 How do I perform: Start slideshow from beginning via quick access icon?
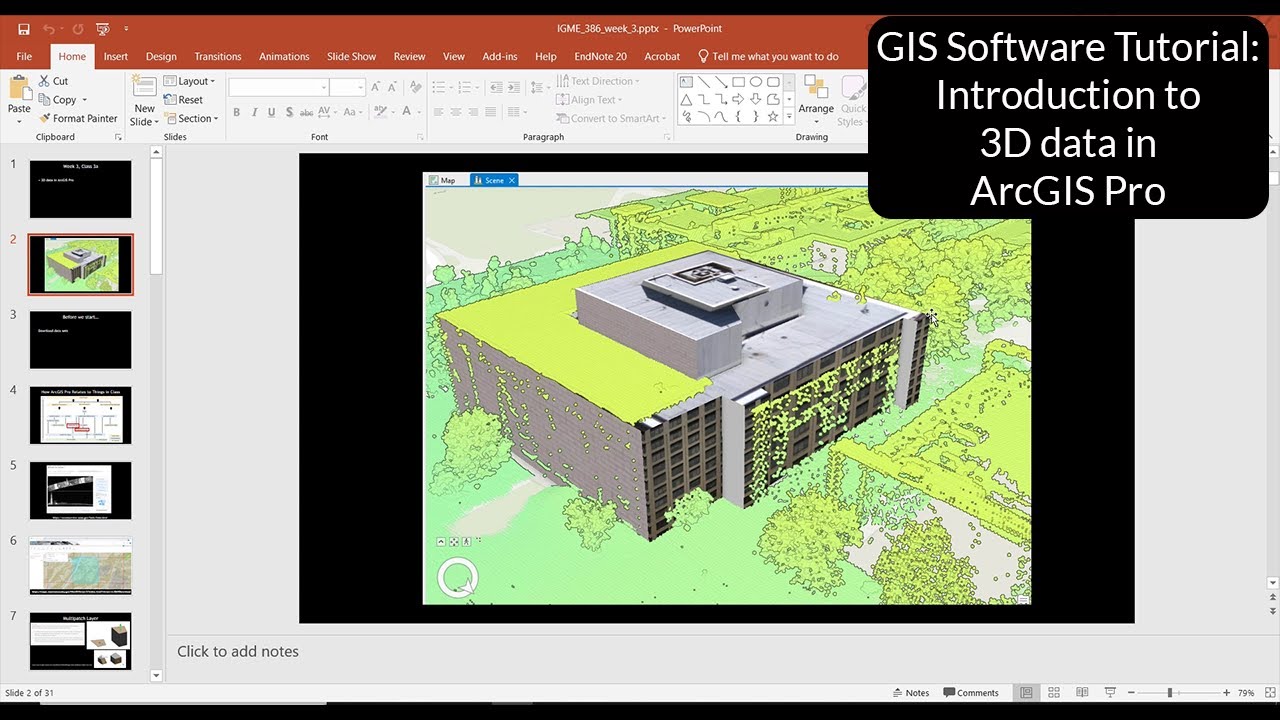[102, 29]
